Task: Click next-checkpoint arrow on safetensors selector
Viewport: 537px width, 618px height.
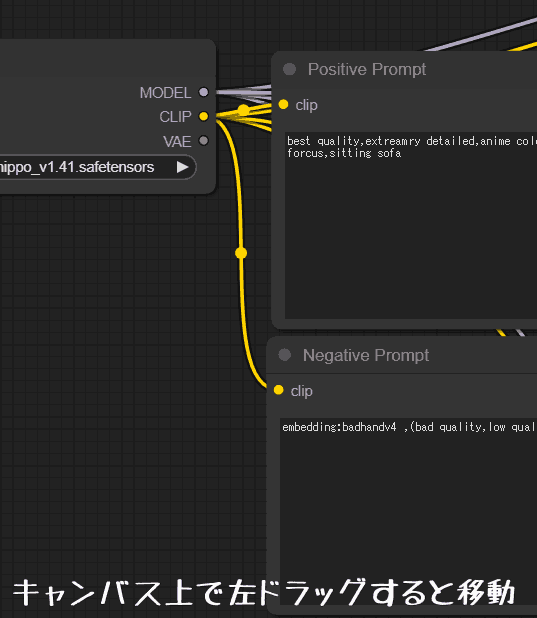Action: coord(183,167)
